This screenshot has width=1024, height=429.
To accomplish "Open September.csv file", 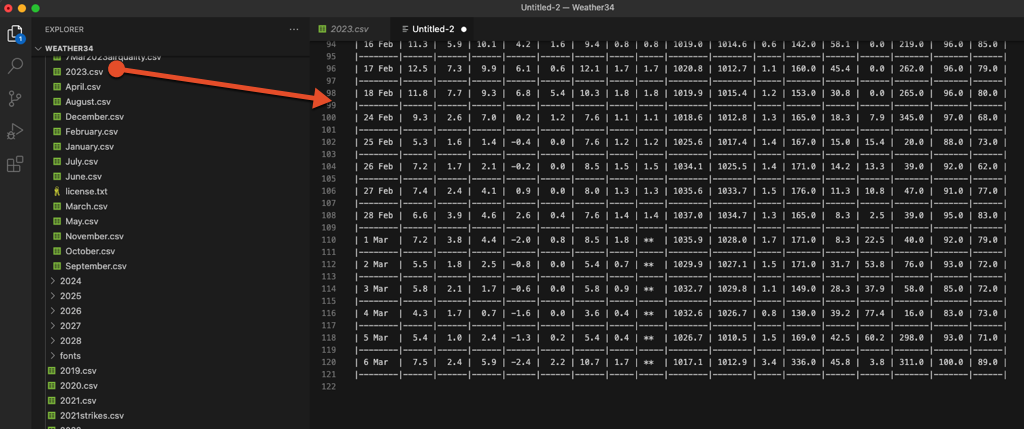I will coord(96,266).
